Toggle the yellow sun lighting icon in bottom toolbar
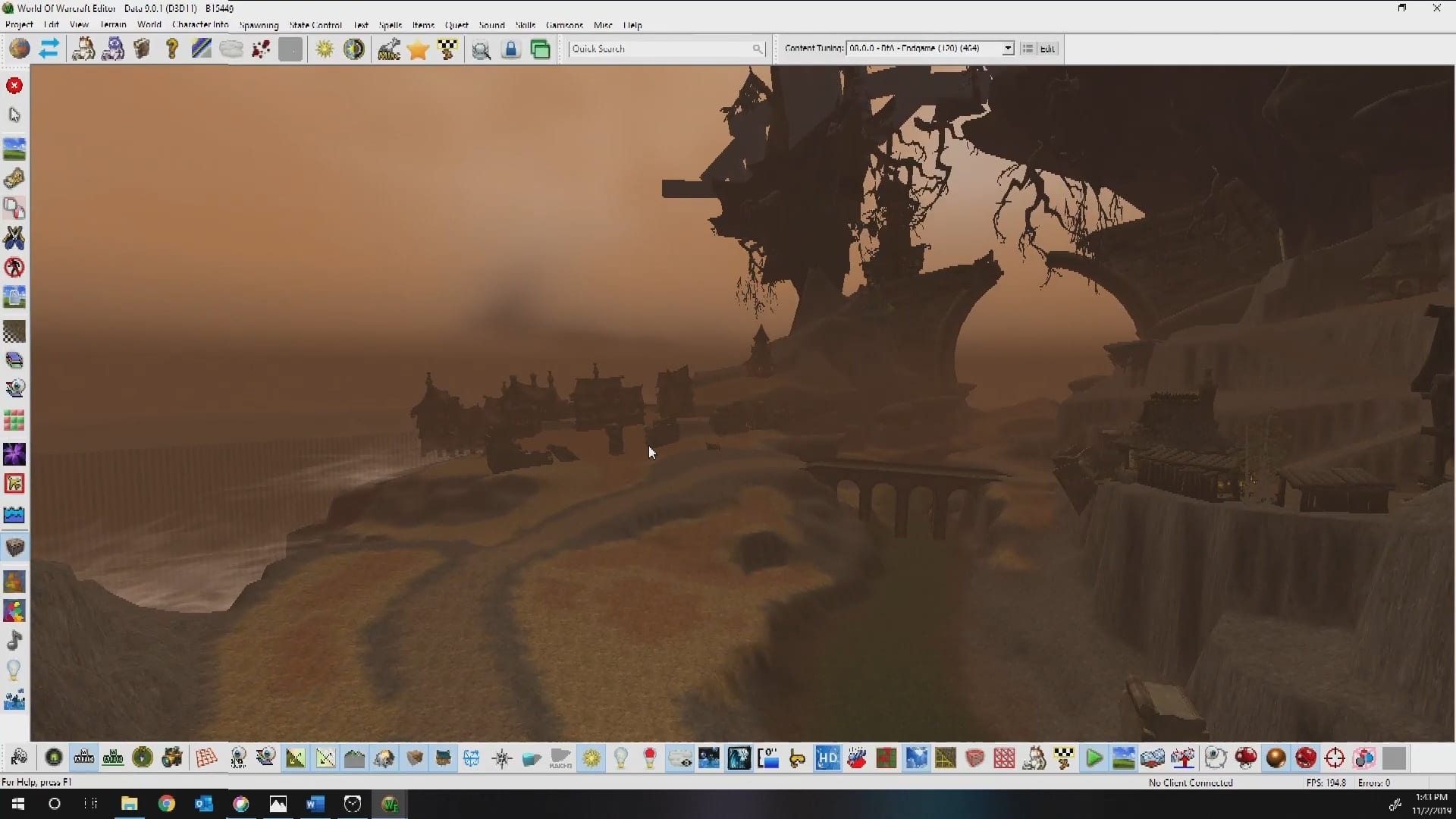Screen dimensions: 1456x819 [591, 758]
